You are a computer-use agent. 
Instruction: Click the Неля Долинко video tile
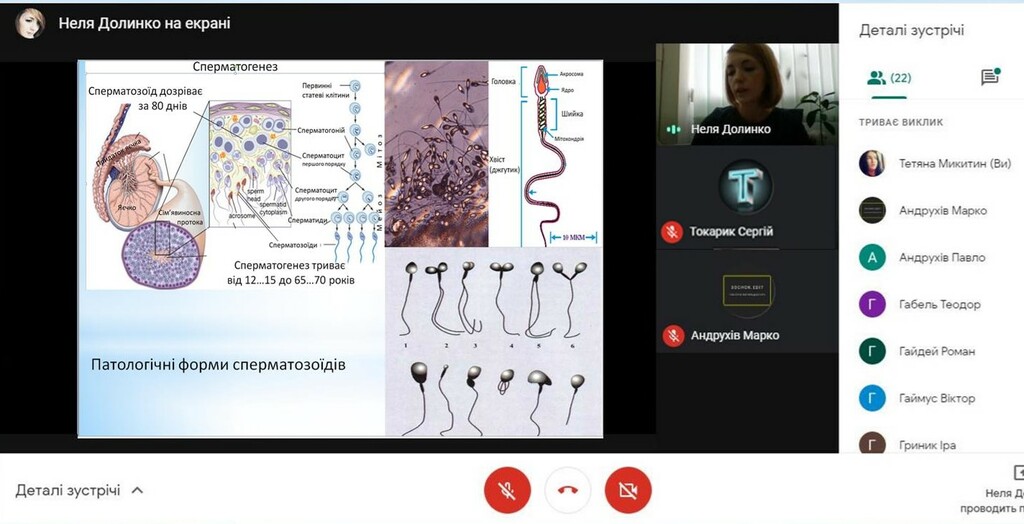point(747,94)
